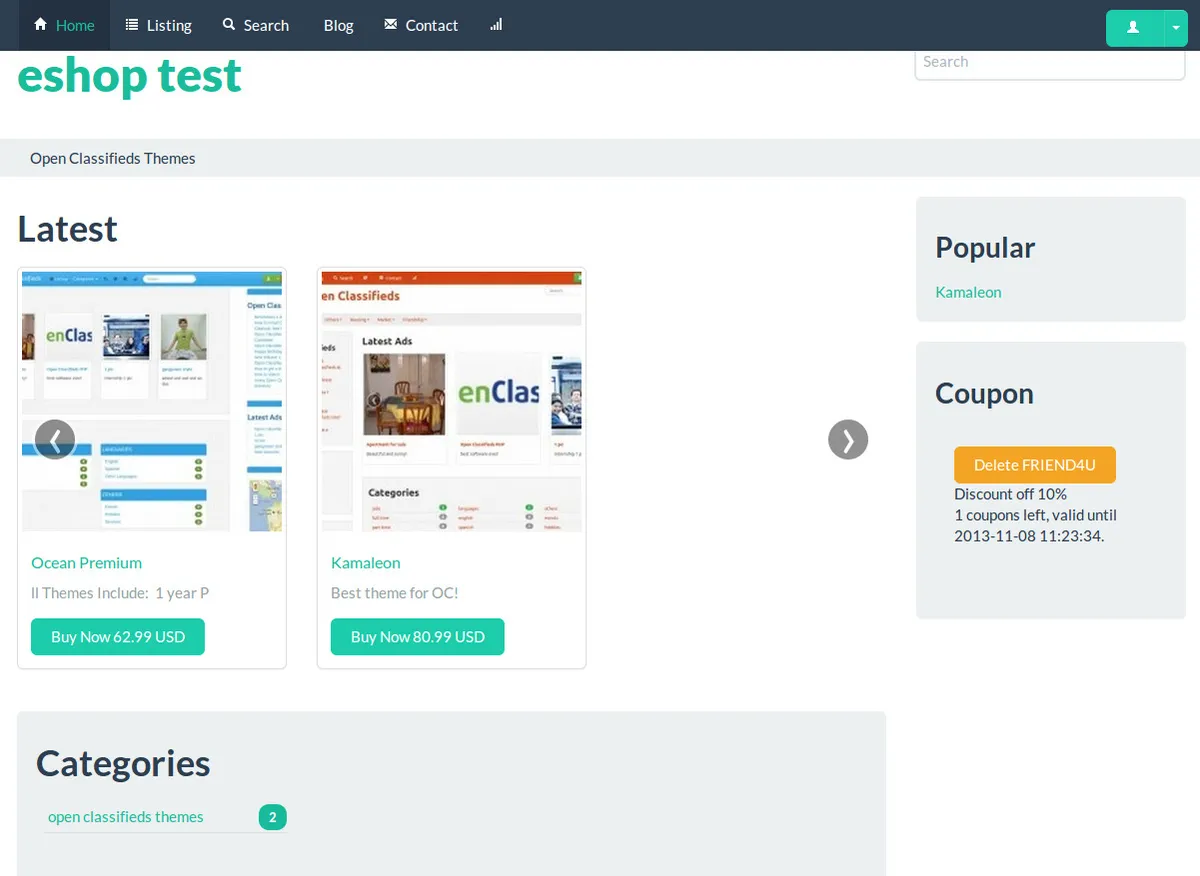
Task: Expand the user account dropdown caret
Action: [1176, 28]
